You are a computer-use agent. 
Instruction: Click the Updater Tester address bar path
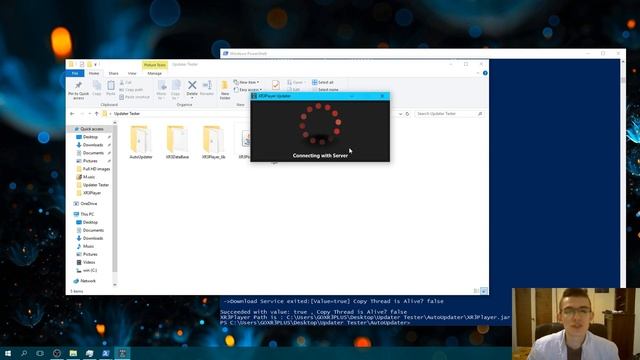pos(127,114)
